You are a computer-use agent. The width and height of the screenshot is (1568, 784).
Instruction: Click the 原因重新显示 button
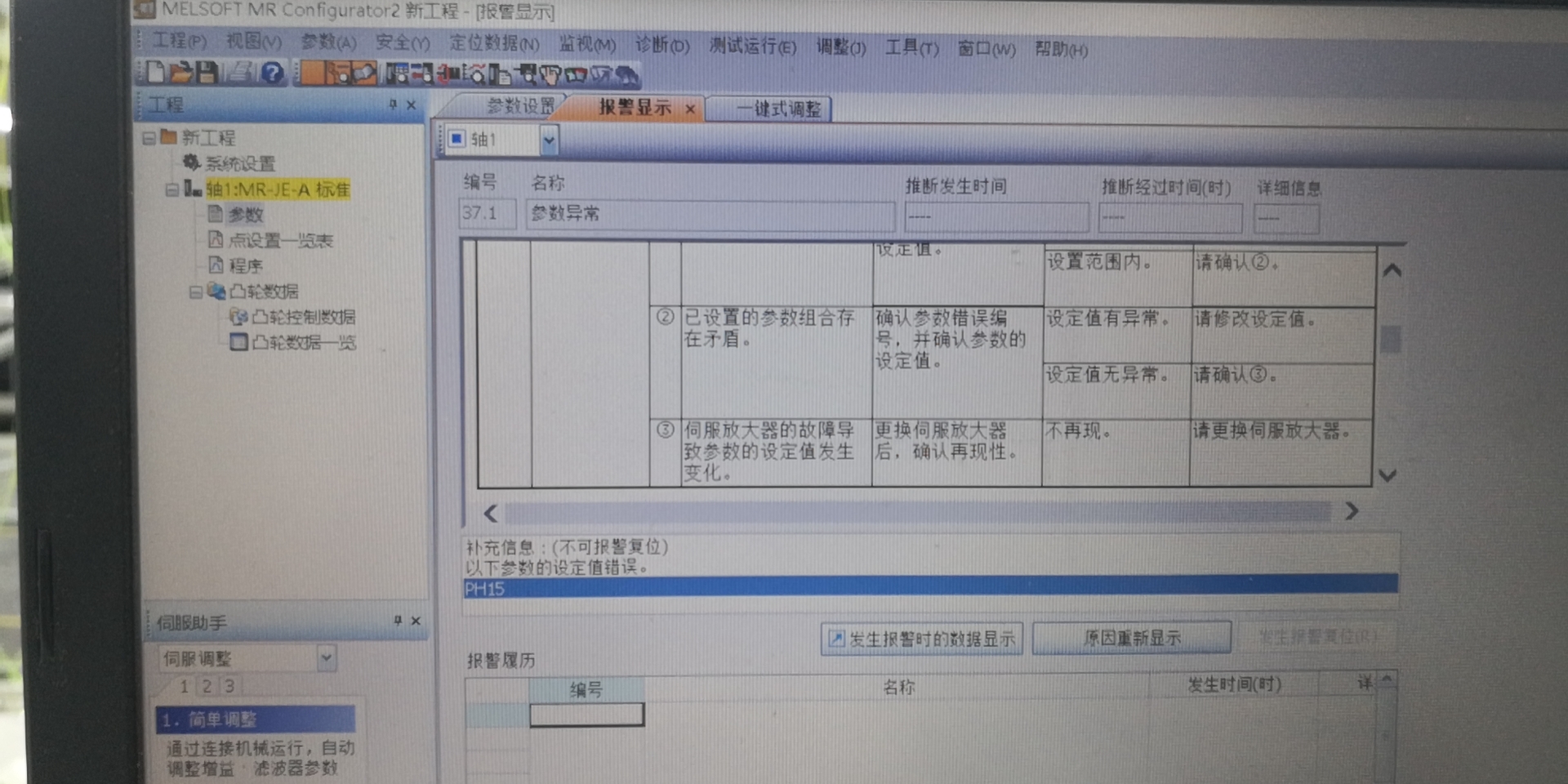1131,638
